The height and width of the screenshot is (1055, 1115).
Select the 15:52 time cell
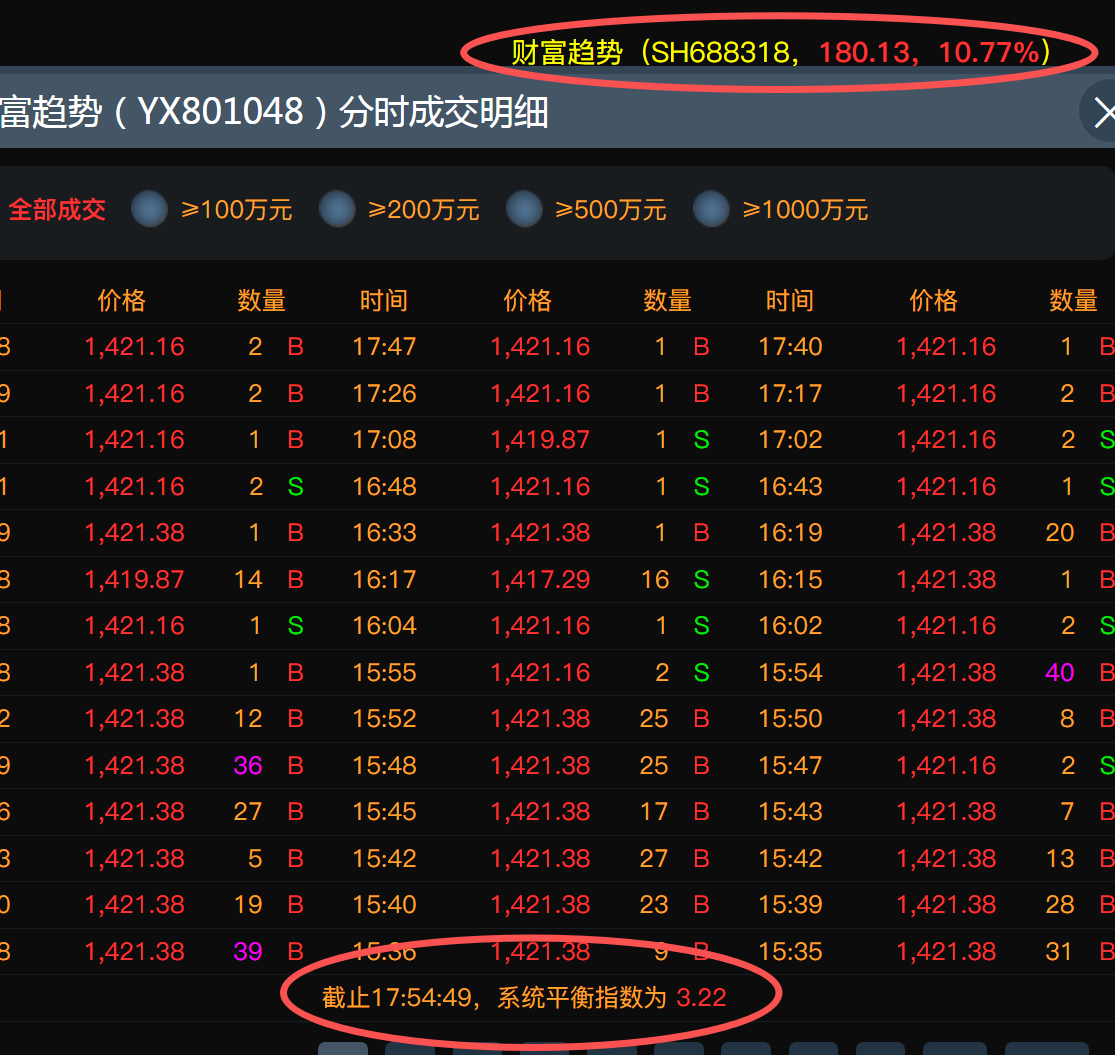(385, 719)
